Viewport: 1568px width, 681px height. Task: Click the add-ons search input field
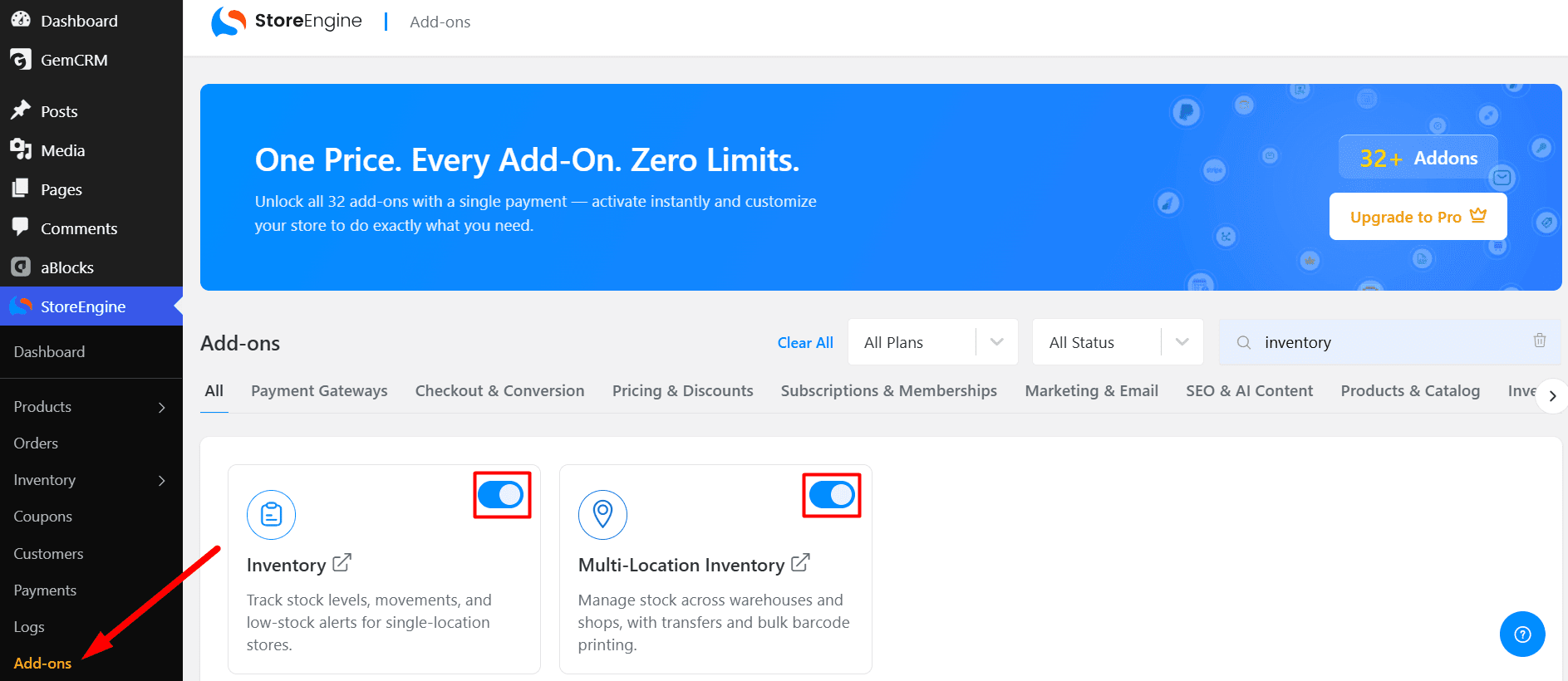point(1389,342)
